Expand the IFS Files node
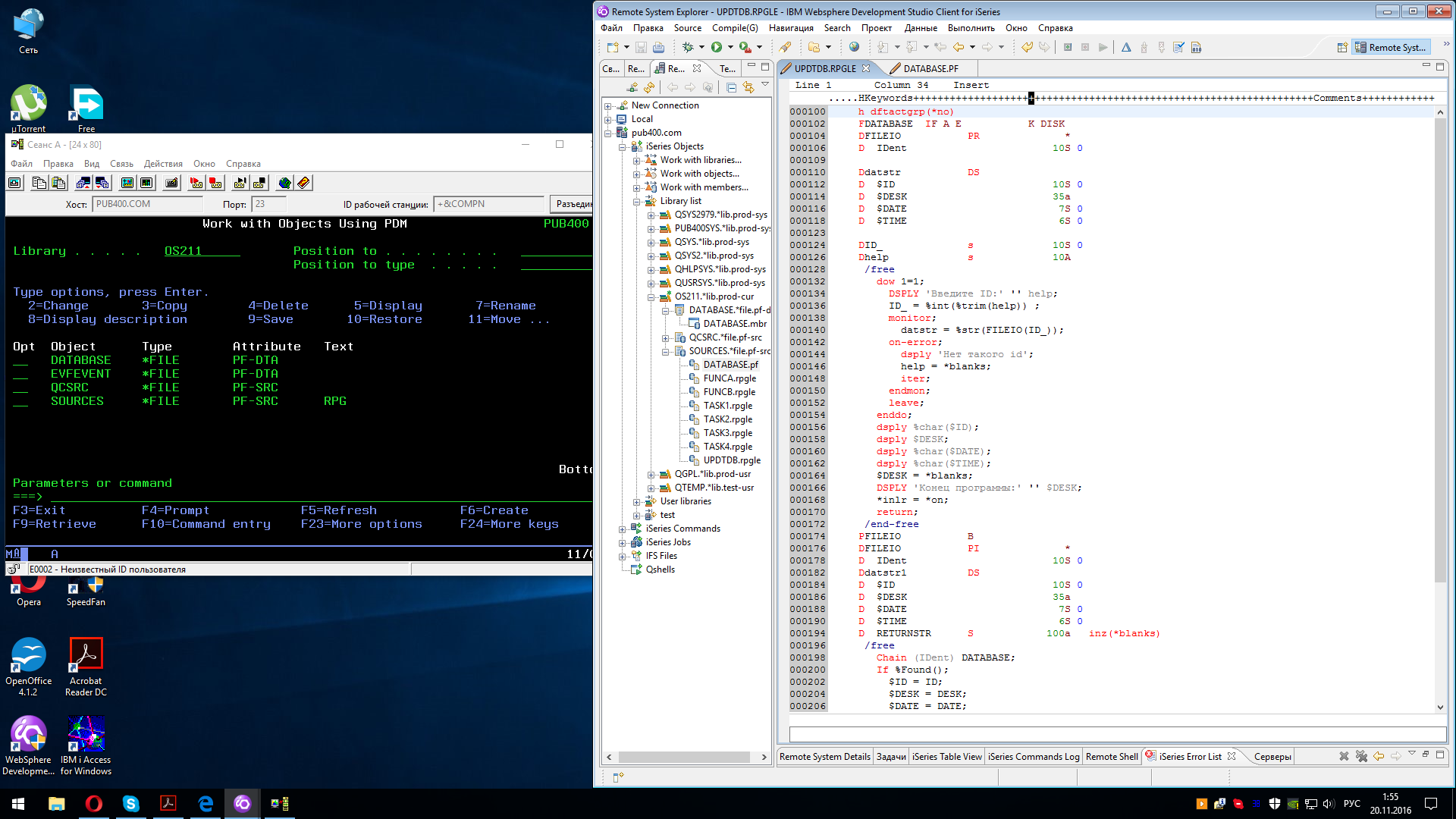 point(622,556)
